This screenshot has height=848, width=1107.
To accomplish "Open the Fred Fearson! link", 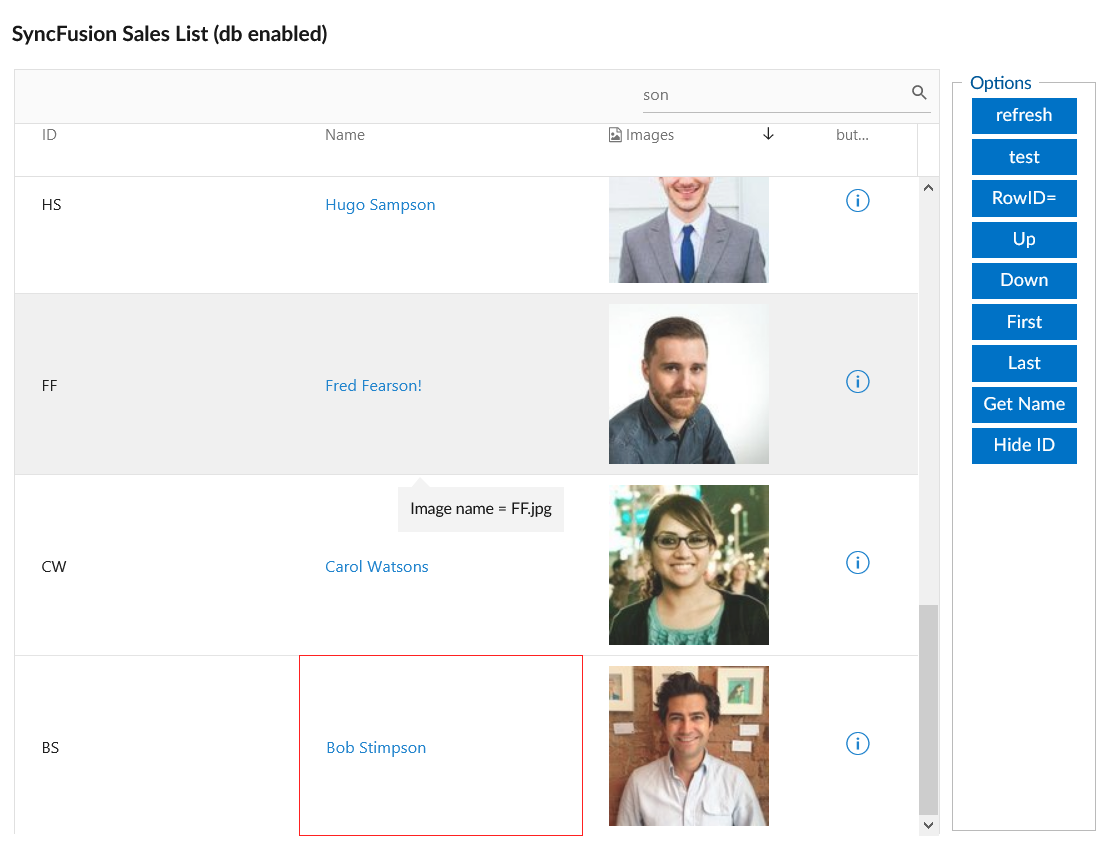I will point(373,386).
